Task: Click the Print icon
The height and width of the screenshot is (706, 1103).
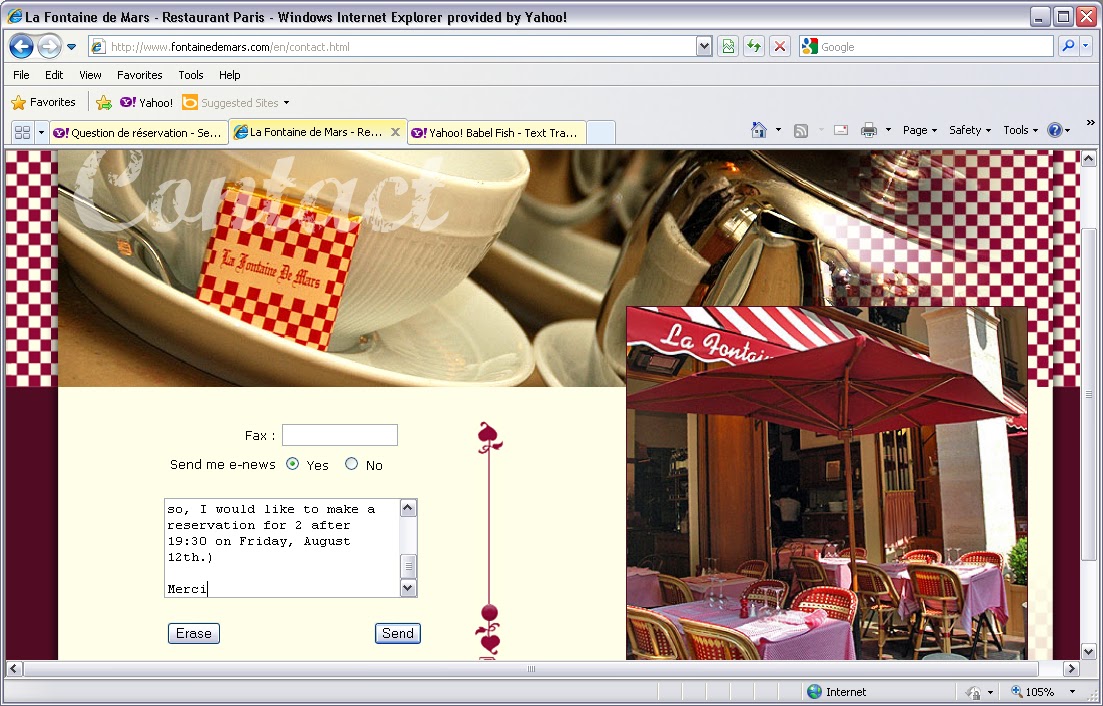Action: [869, 130]
